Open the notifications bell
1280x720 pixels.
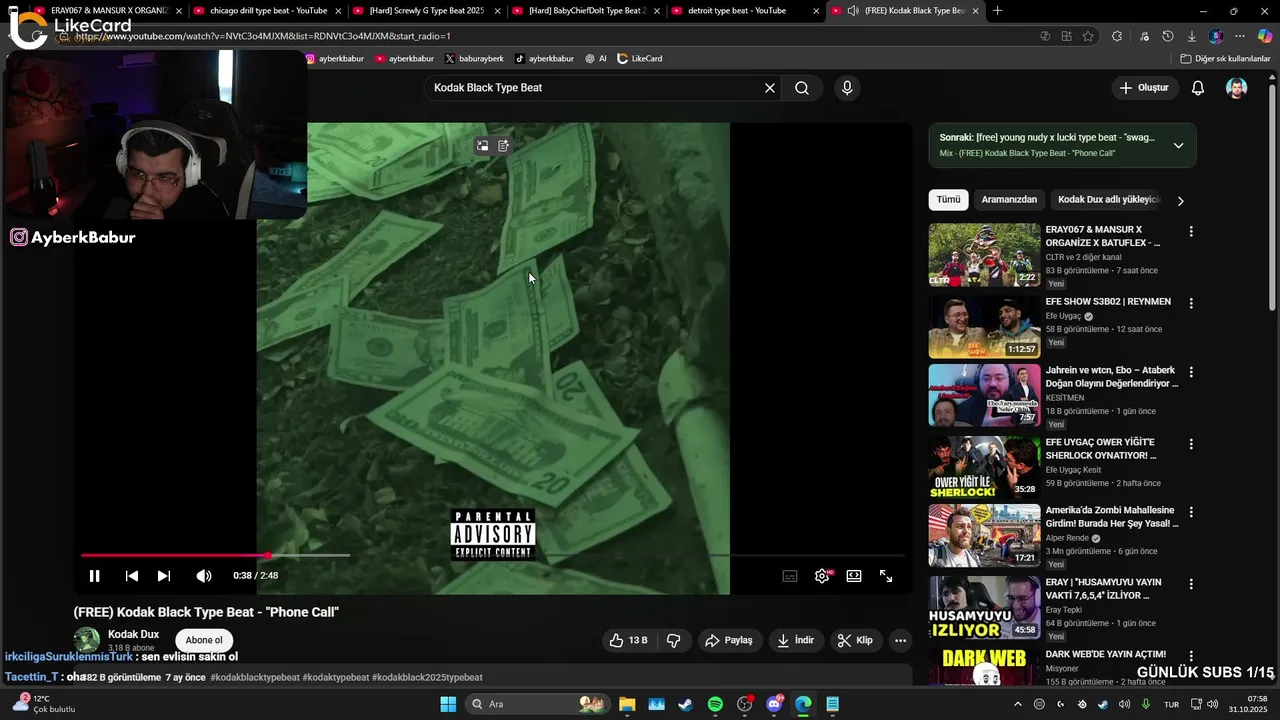tap(1198, 88)
